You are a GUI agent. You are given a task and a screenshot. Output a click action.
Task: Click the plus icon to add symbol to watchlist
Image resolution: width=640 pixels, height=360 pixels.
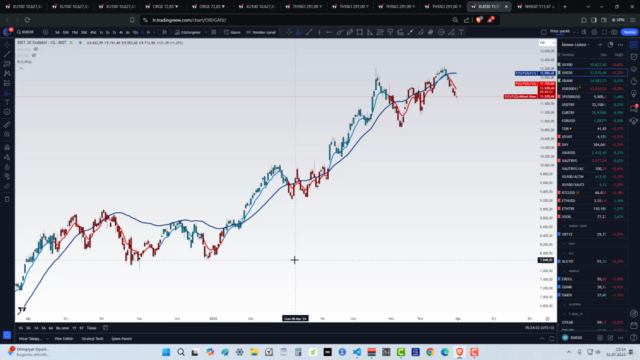pyautogui.click(x=600, y=44)
